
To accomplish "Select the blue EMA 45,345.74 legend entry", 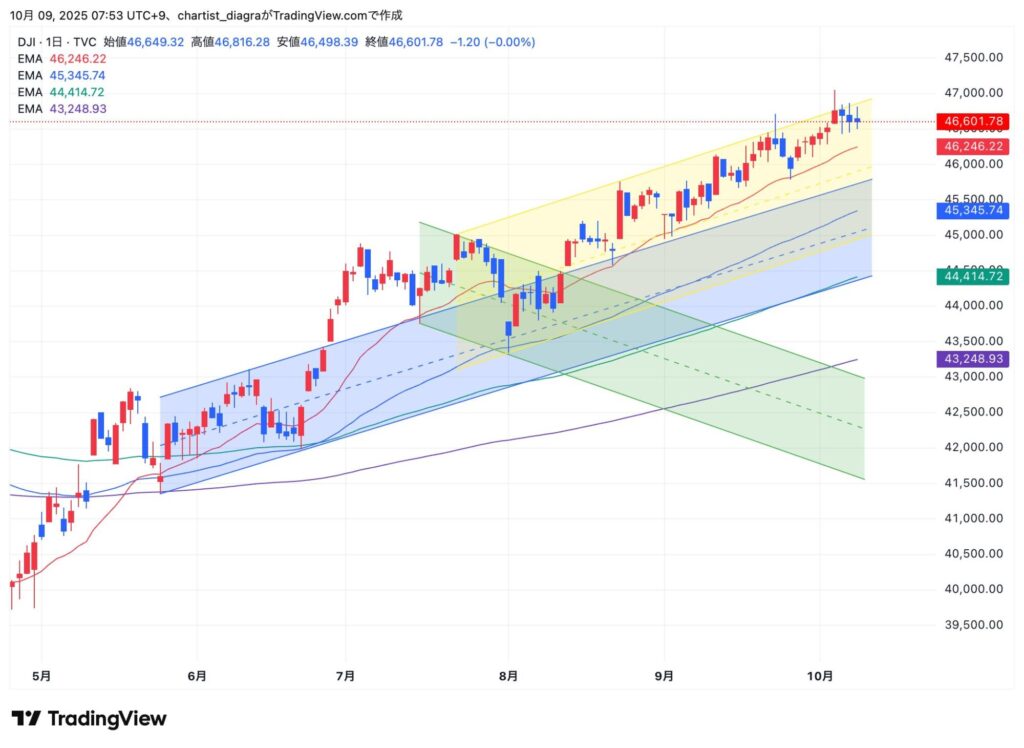I will pyautogui.click(x=61, y=75).
